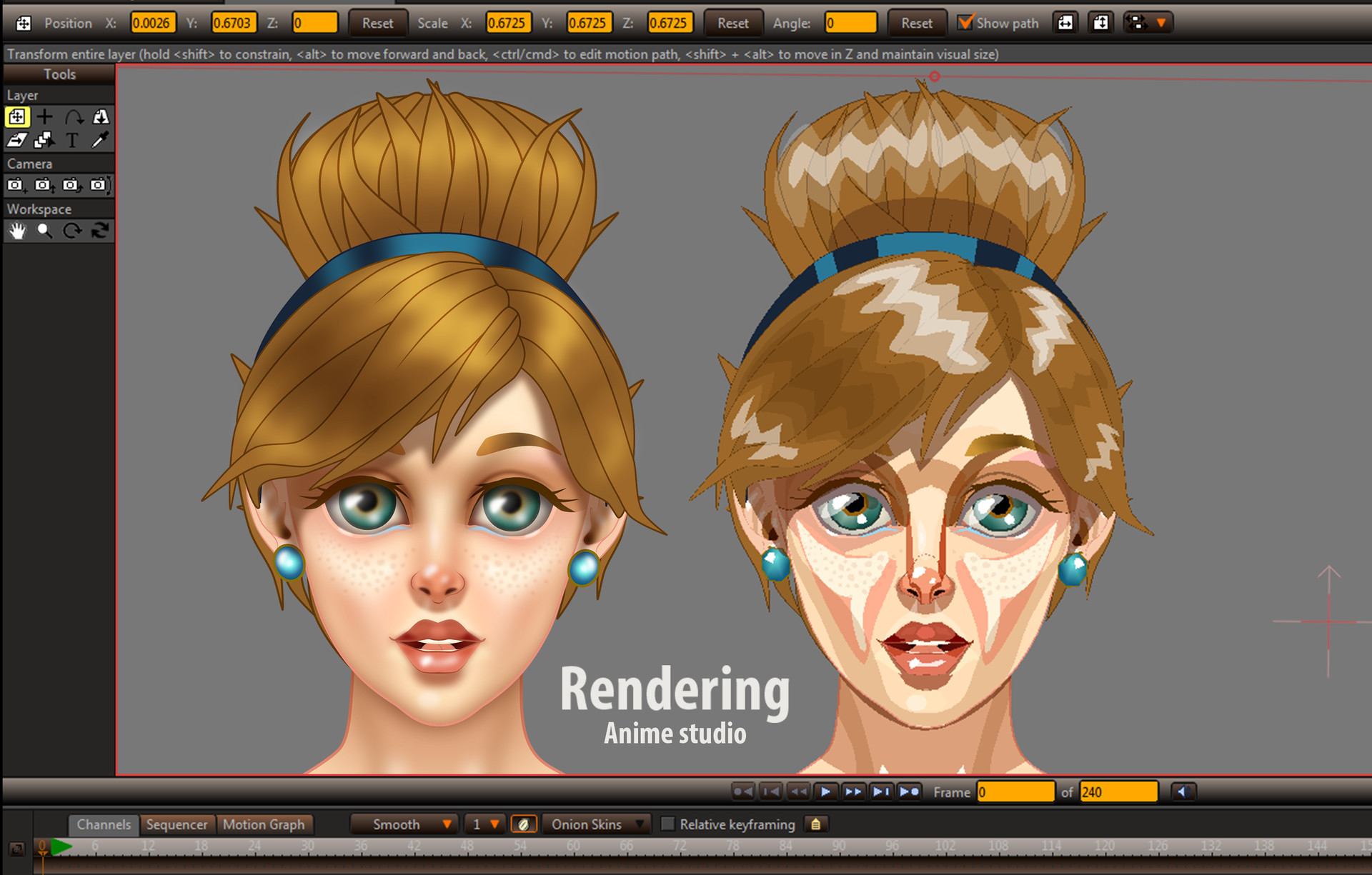Screen dimensions: 1372x875
Task: Choose the Follow Path layer tool
Action: point(72,117)
